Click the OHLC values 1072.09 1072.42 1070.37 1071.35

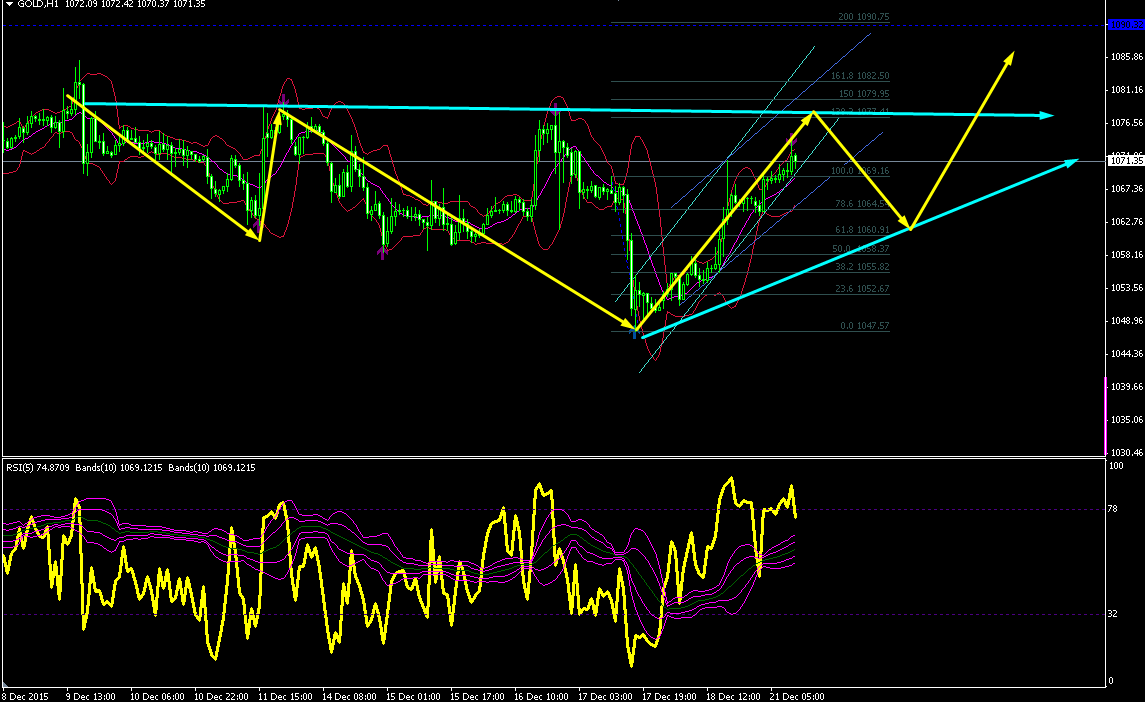(135, 4)
